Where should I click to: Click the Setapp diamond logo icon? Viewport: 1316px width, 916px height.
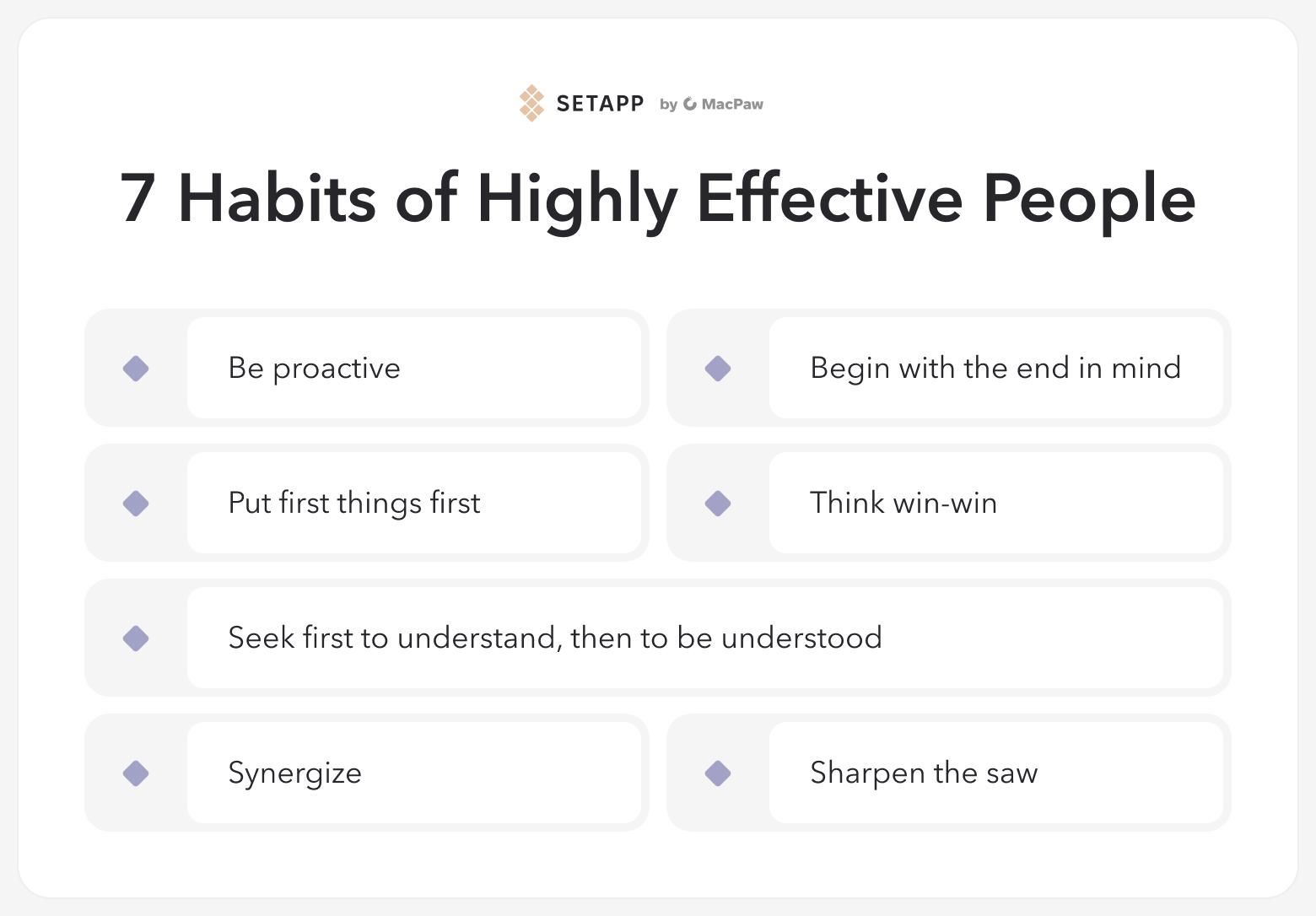tap(531, 103)
